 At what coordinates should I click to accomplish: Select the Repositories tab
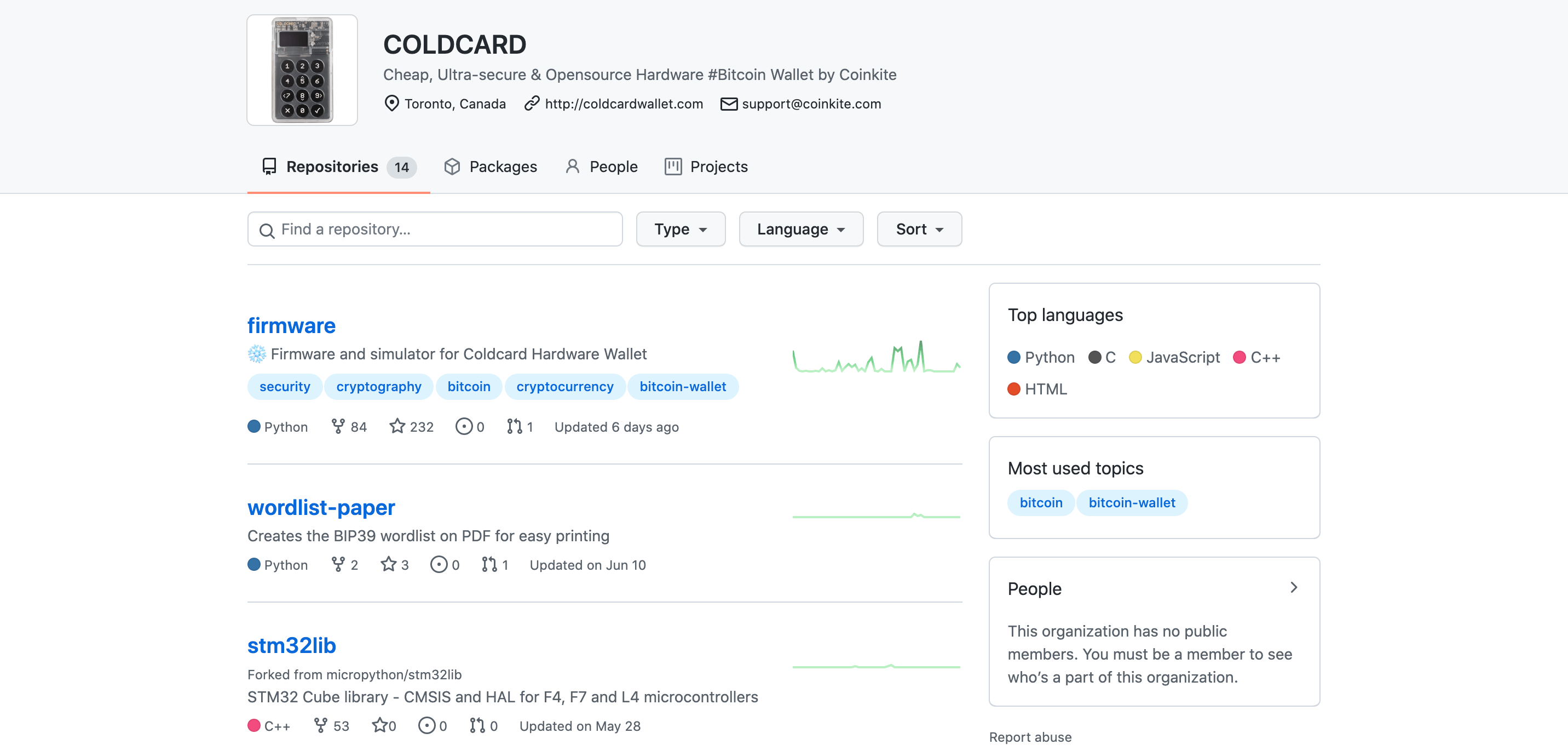[338, 167]
